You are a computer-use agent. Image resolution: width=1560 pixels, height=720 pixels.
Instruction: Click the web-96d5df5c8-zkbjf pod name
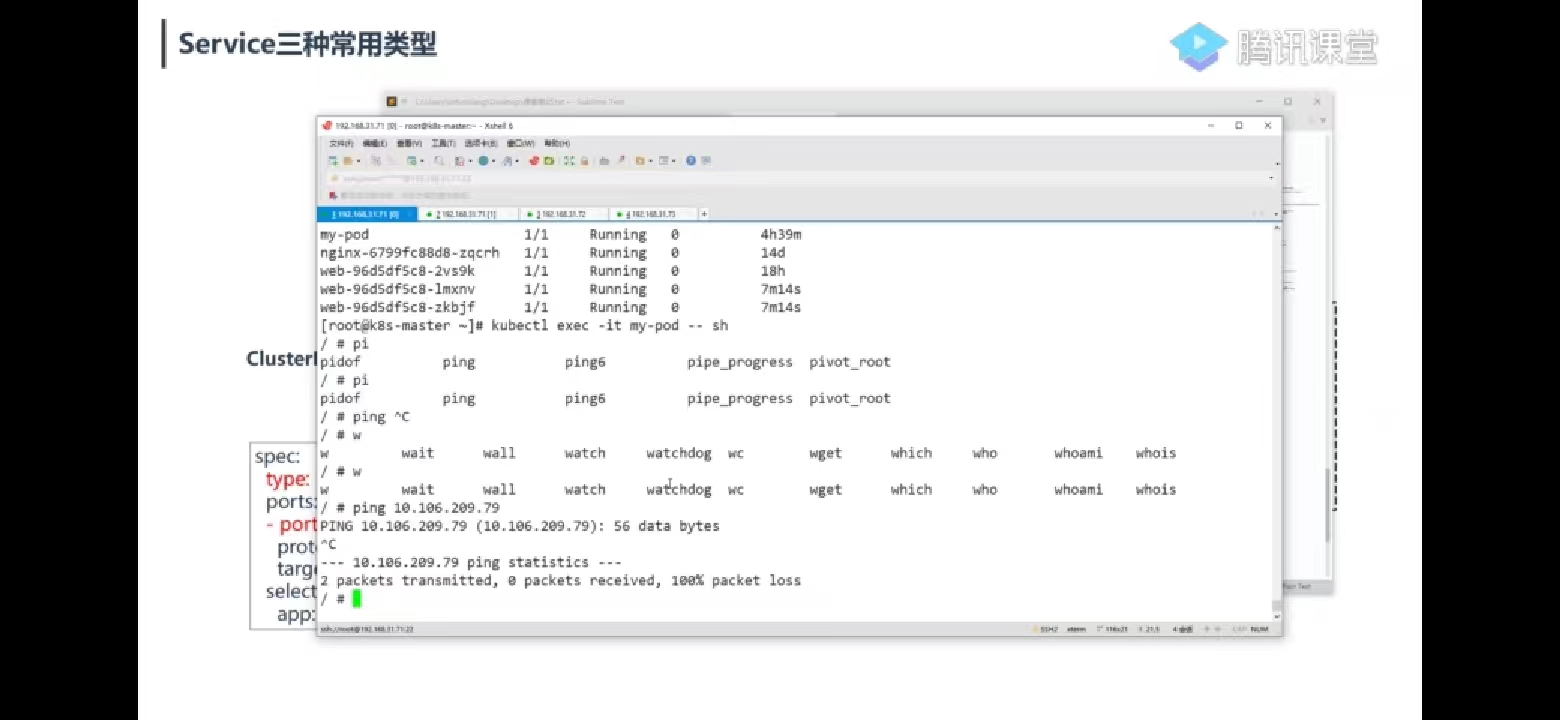pos(397,307)
